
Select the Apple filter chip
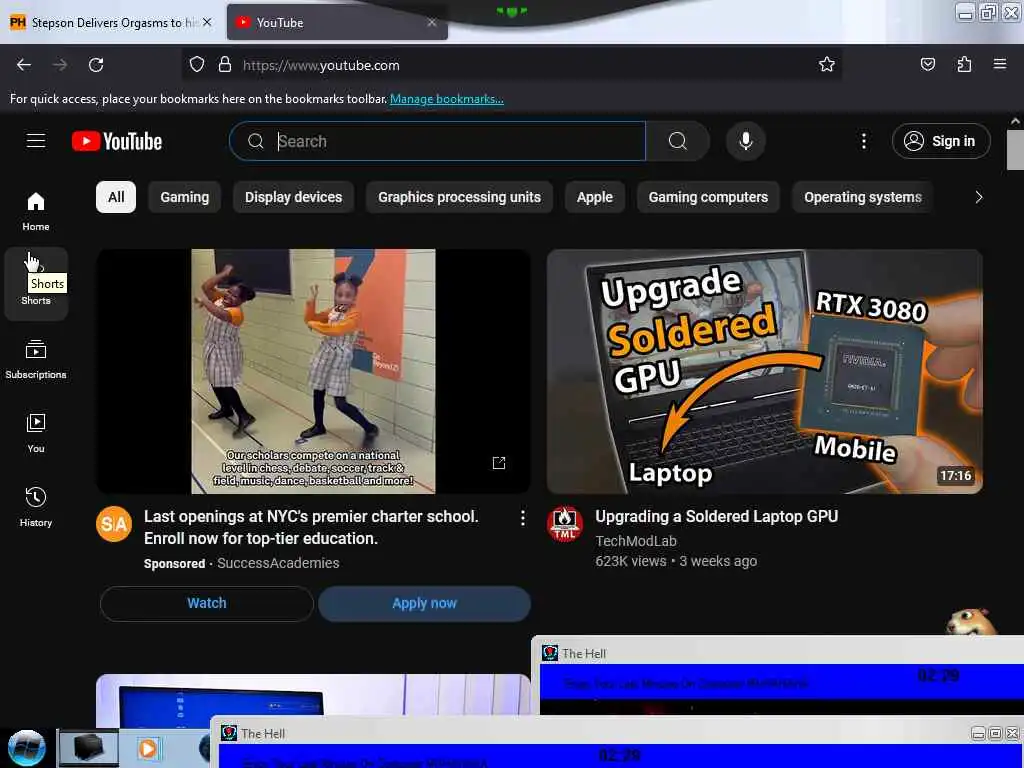point(594,197)
